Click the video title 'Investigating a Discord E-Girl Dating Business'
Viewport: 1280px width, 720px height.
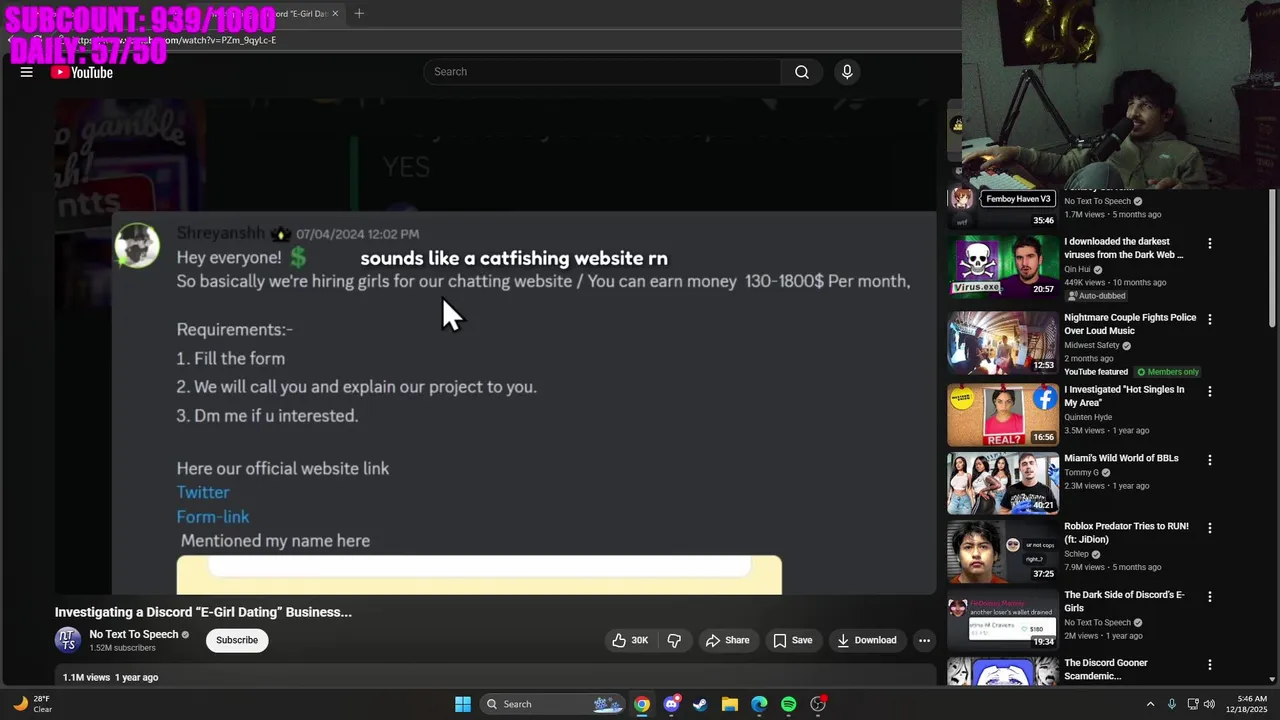(203, 612)
